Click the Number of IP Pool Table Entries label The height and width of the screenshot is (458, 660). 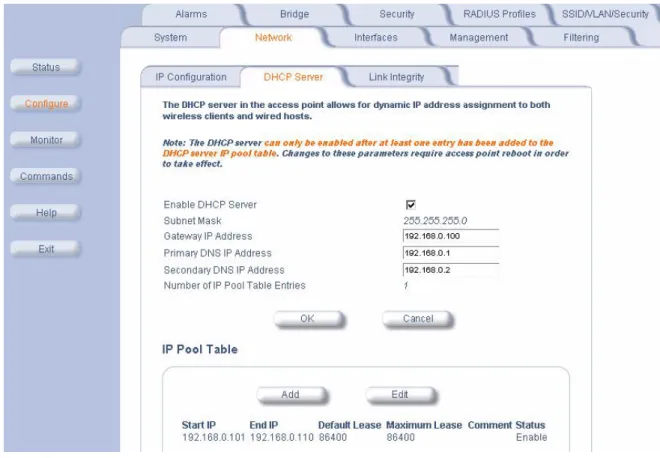click(234, 285)
